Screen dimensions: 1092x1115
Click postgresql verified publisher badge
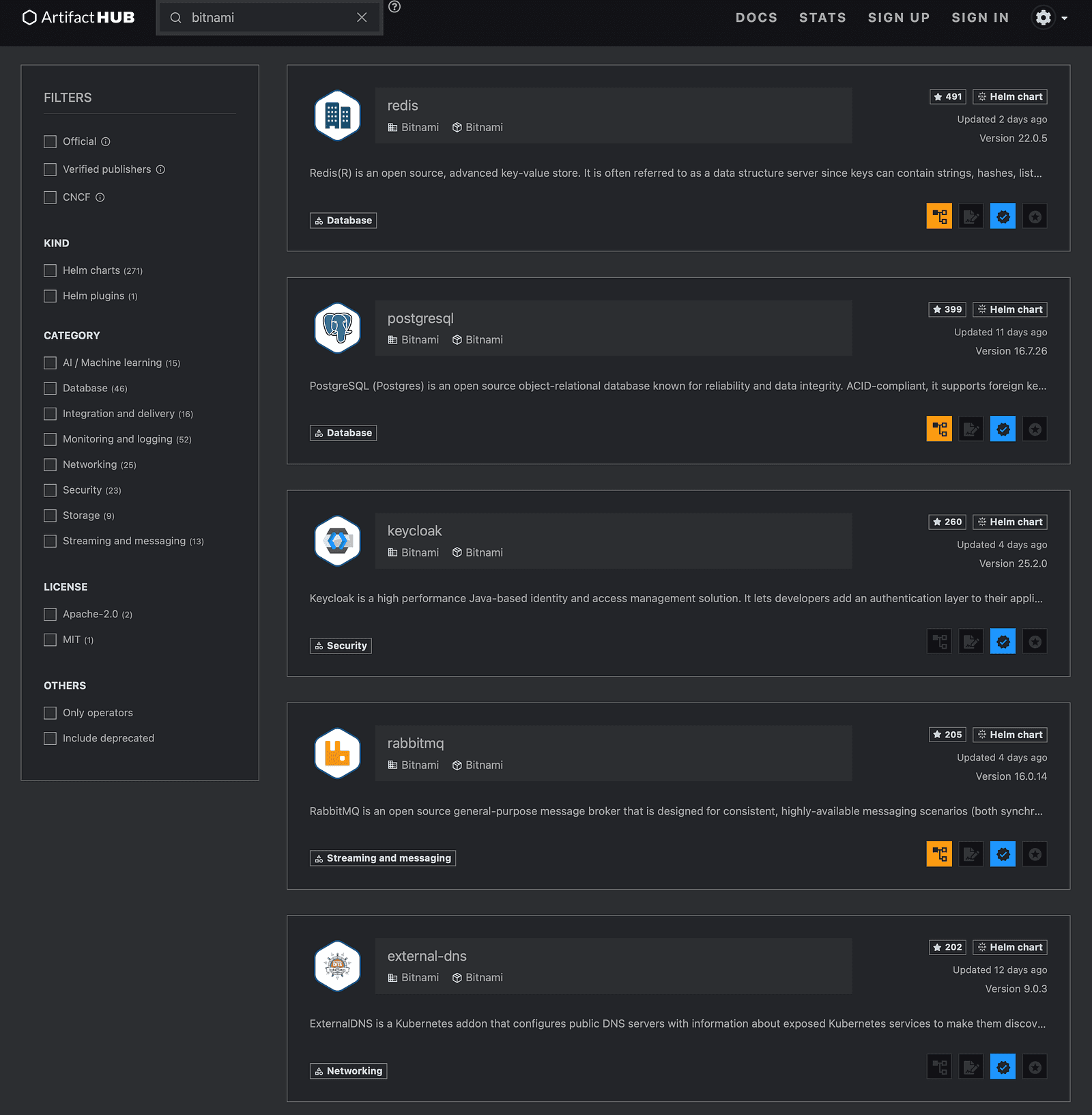click(x=1003, y=429)
